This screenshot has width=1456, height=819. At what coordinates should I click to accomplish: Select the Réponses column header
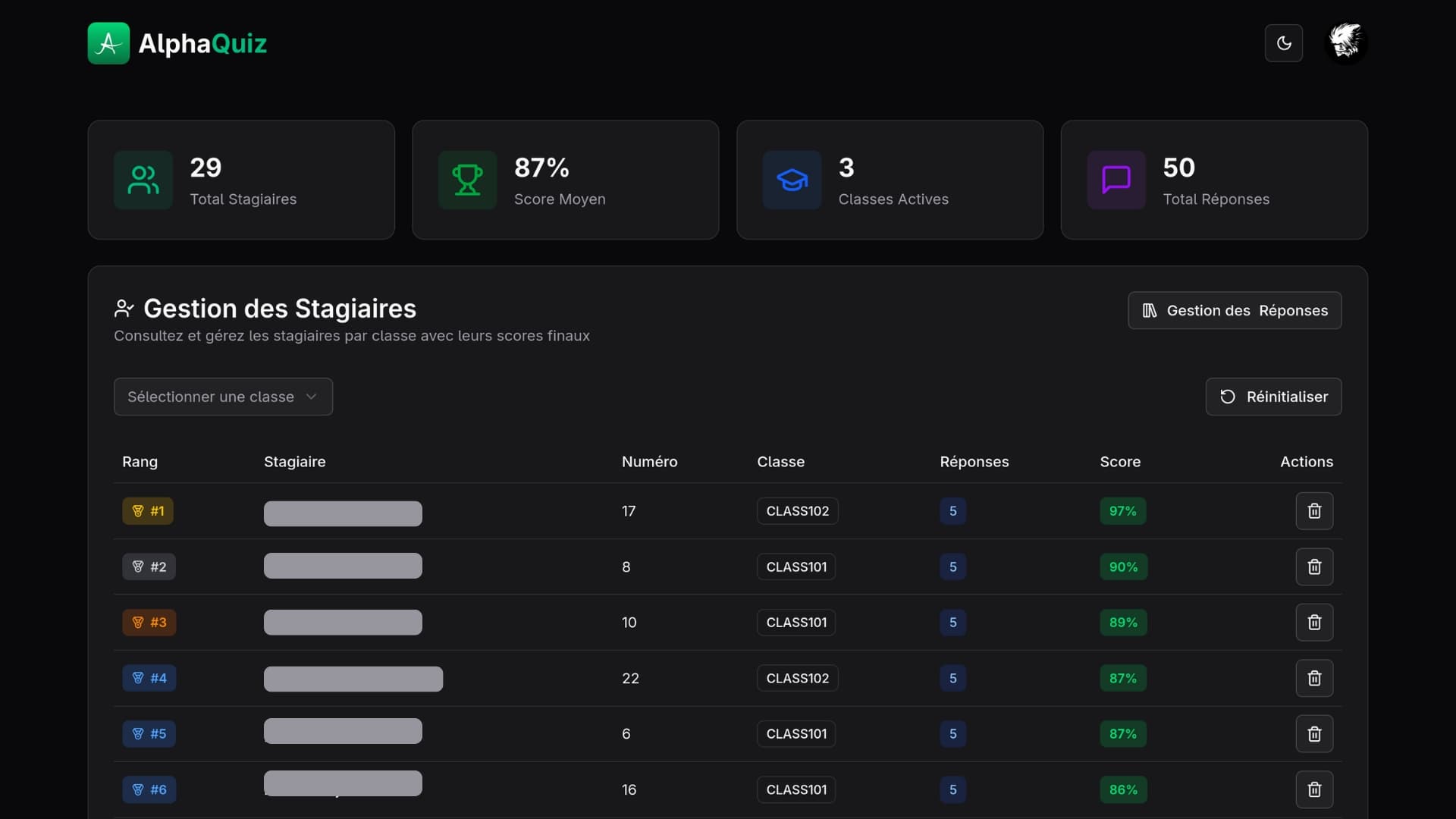tap(974, 462)
